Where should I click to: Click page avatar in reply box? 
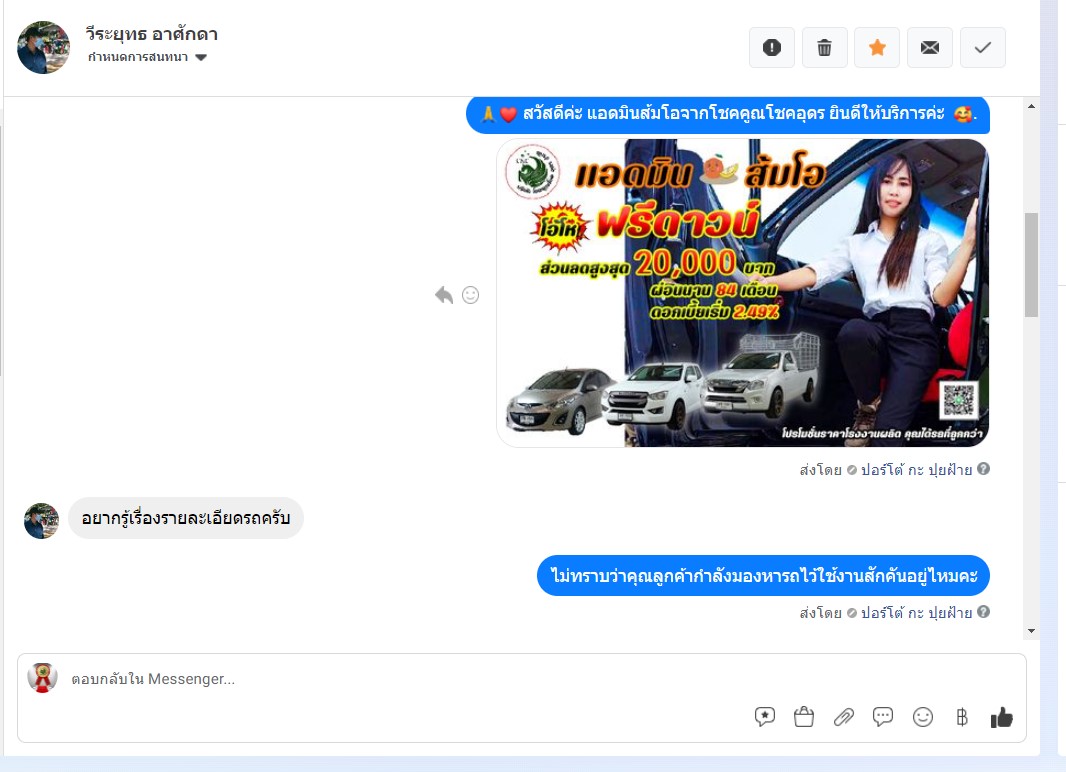[42, 678]
